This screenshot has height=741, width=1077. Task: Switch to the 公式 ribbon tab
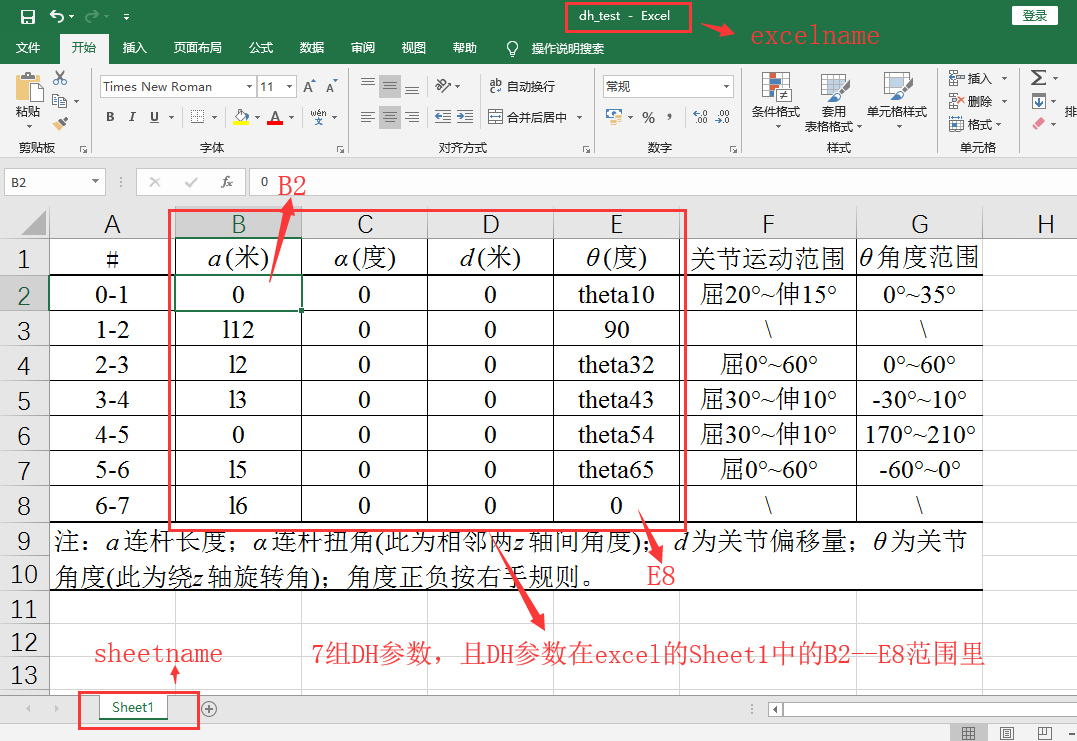click(260, 45)
